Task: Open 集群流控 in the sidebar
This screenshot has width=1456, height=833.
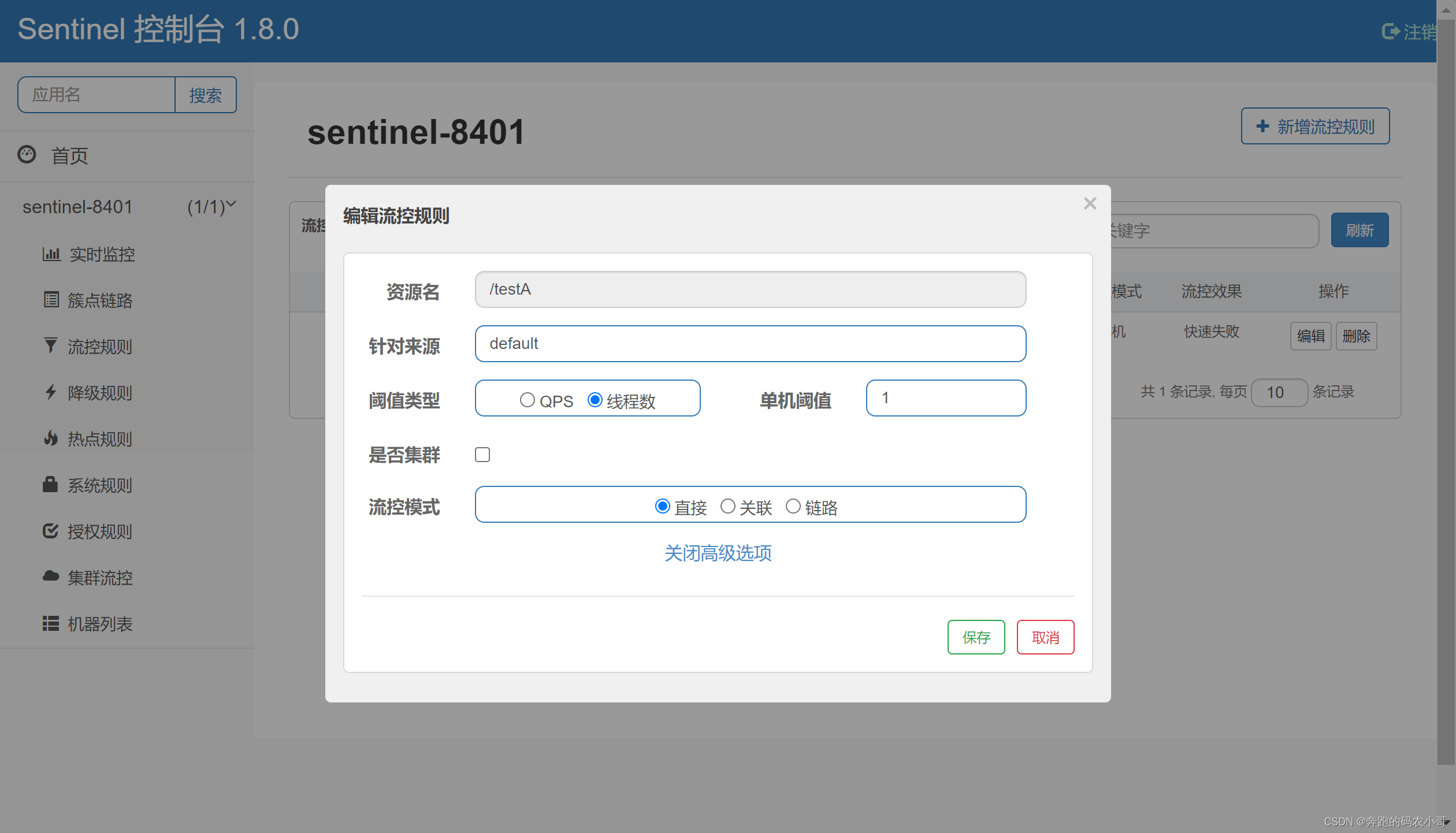Action: (x=100, y=578)
